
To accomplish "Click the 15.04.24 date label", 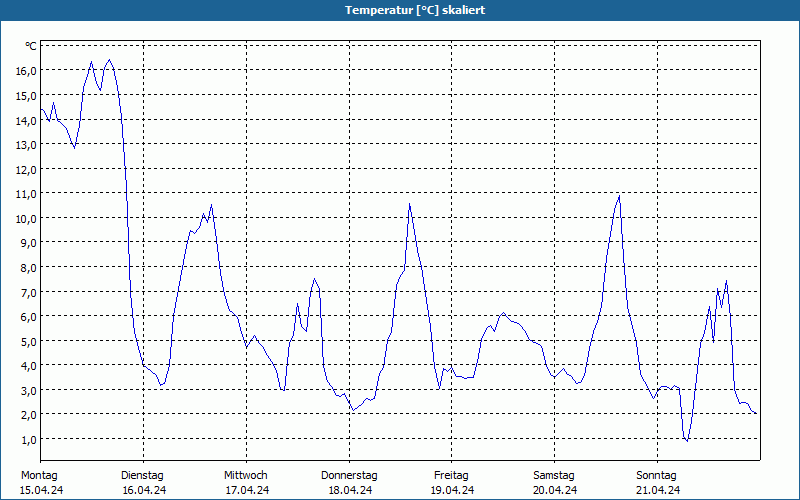I will click(41, 490).
